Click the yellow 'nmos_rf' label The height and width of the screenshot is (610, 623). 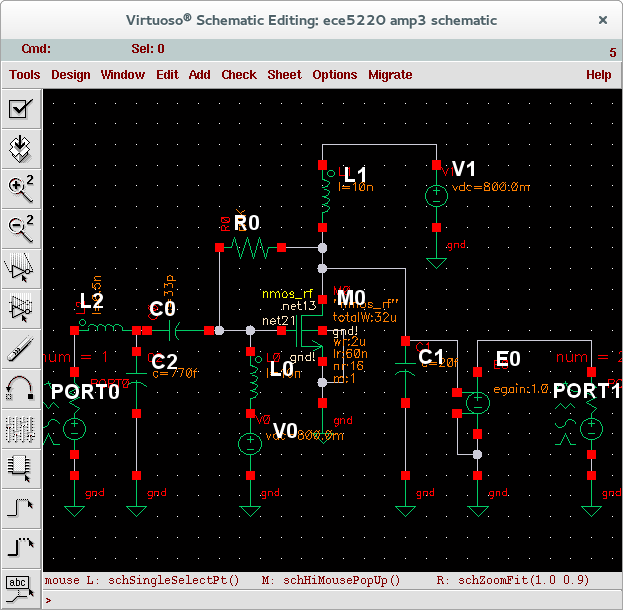pyautogui.click(x=287, y=294)
